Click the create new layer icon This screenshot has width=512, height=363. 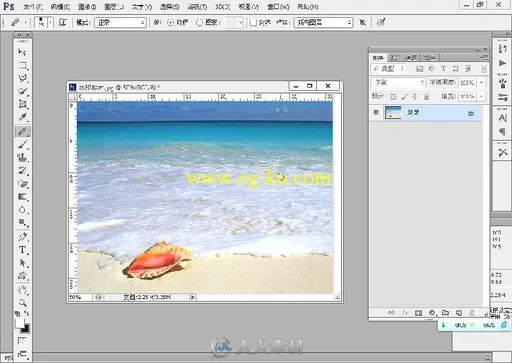pyautogui.click(x=459, y=313)
